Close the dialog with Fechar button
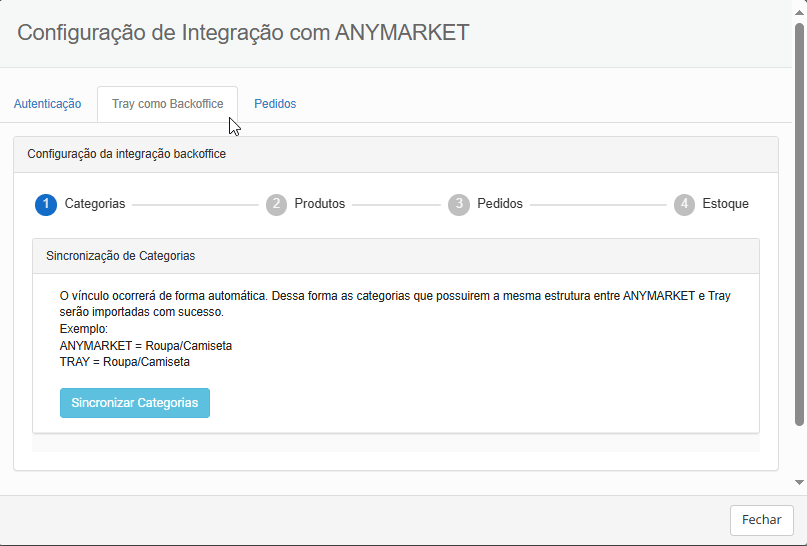 (762, 520)
